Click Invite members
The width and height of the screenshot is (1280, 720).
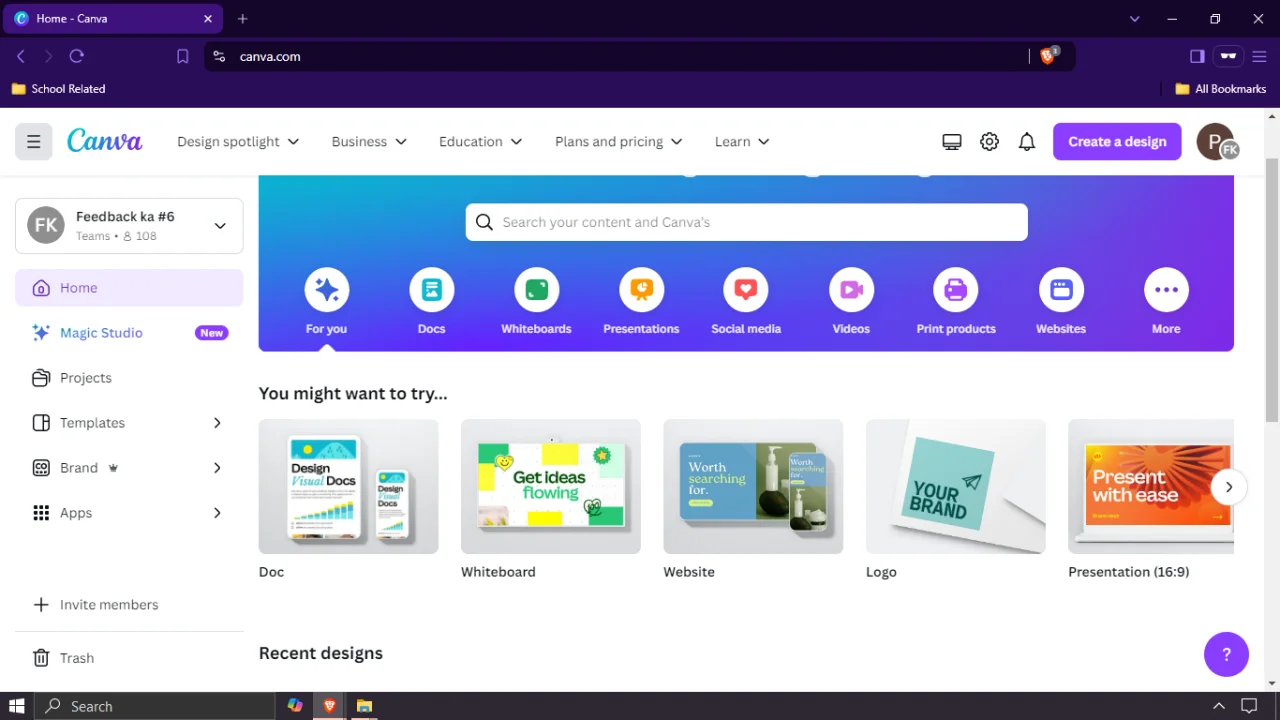pyautogui.click(x=129, y=605)
